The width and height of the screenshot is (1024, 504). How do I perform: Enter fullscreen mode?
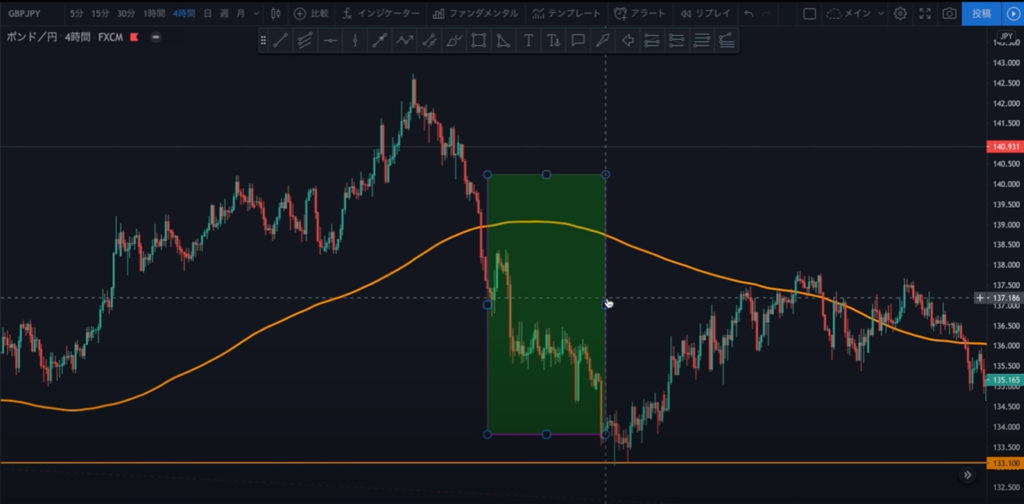(925, 14)
